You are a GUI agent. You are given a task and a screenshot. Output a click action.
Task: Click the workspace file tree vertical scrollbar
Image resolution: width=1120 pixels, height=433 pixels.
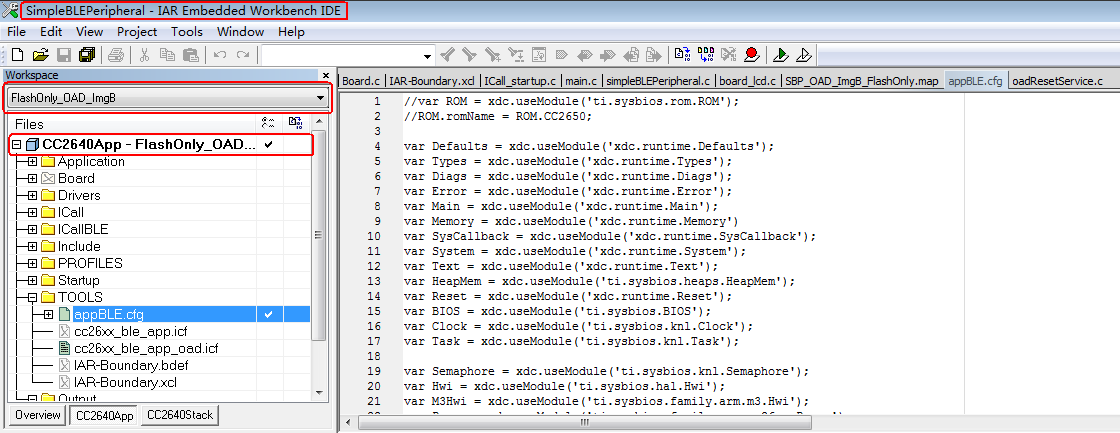(x=319, y=235)
